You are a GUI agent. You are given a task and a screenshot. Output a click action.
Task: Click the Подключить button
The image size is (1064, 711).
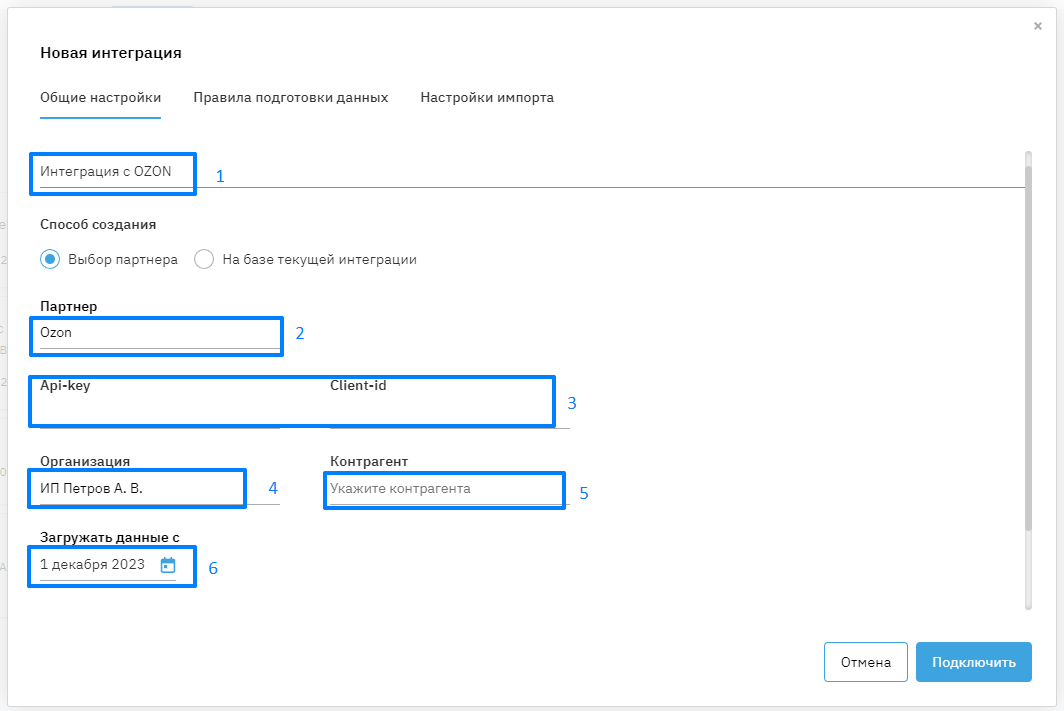tap(973, 662)
